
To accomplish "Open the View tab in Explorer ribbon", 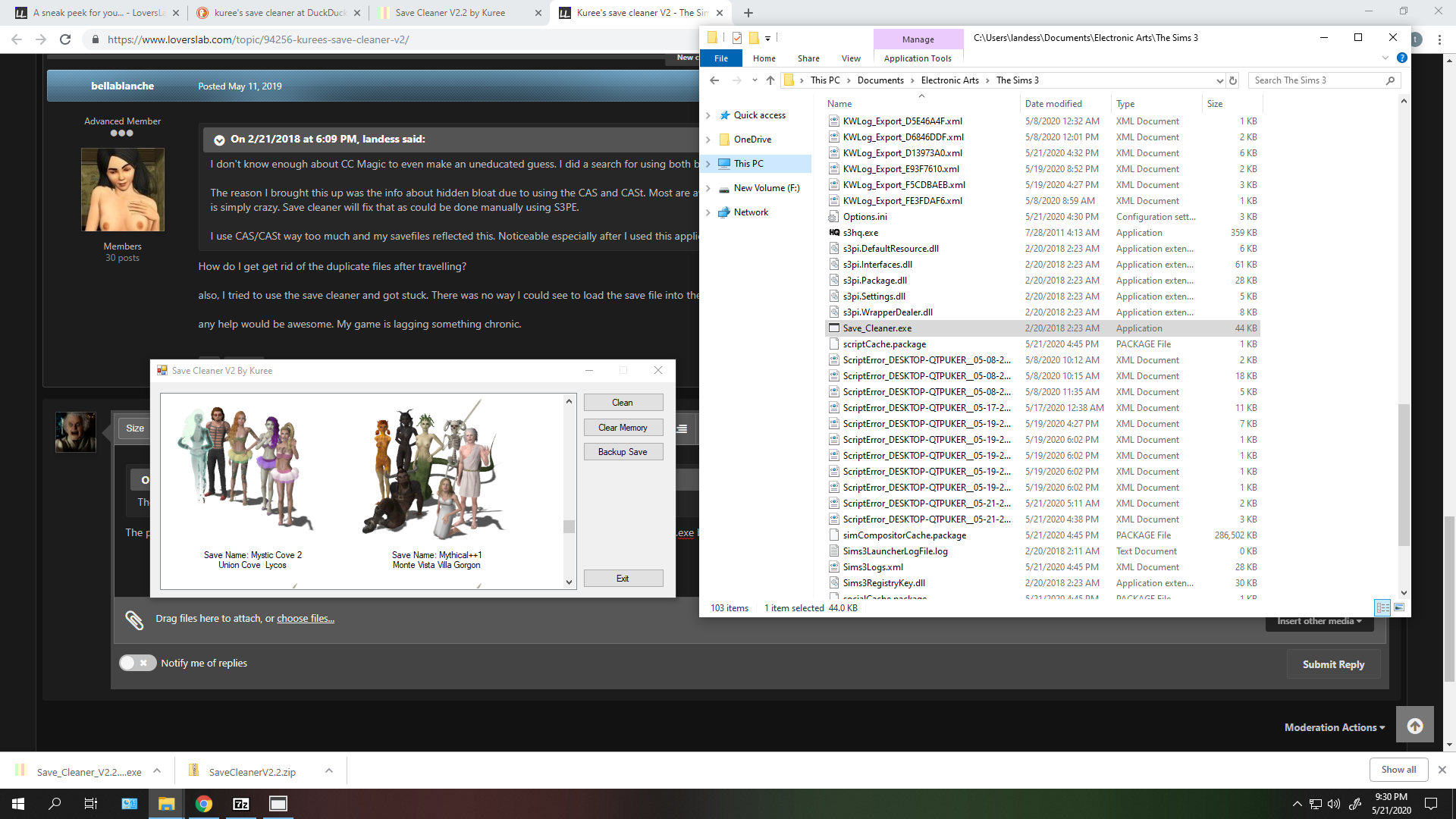I will click(851, 58).
